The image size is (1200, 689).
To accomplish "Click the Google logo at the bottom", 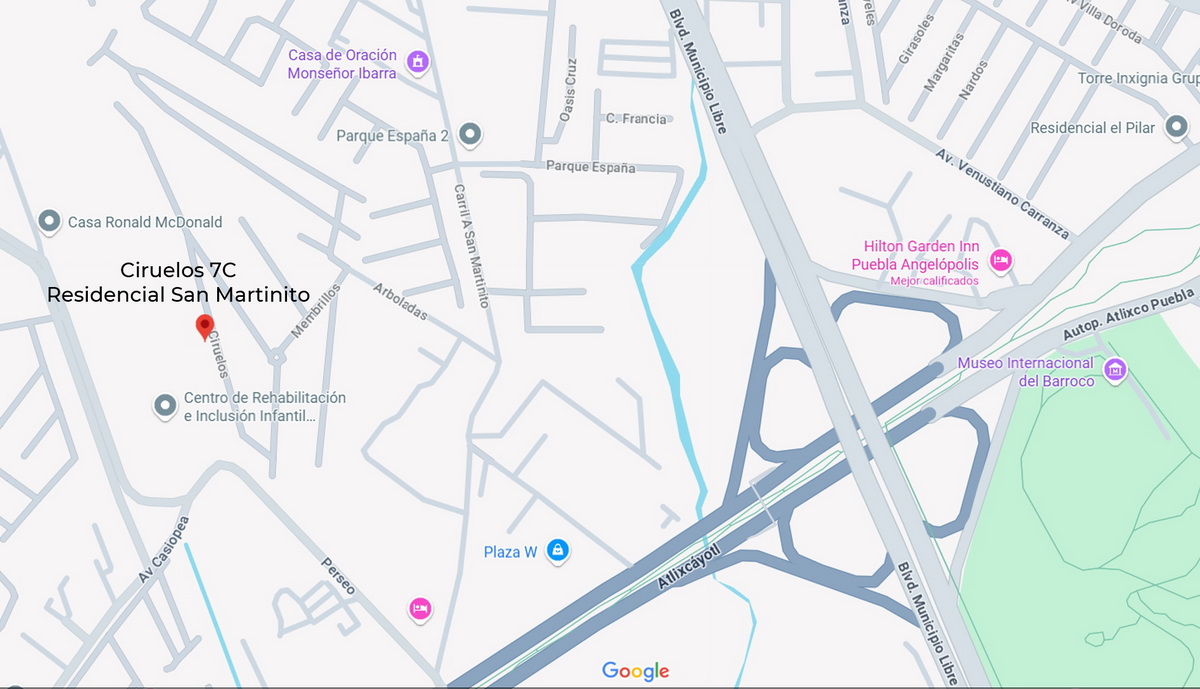I will click(635, 671).
